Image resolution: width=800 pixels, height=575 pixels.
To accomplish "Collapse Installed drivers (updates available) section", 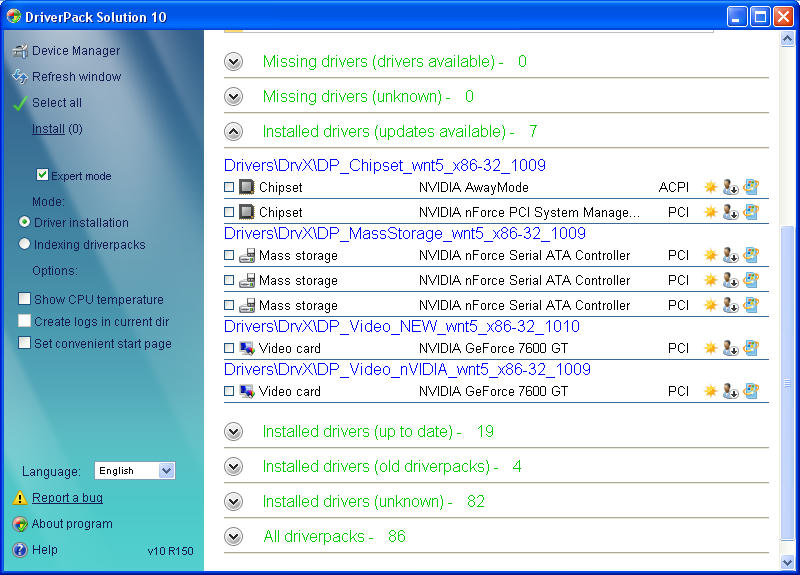I will (234, 132).
